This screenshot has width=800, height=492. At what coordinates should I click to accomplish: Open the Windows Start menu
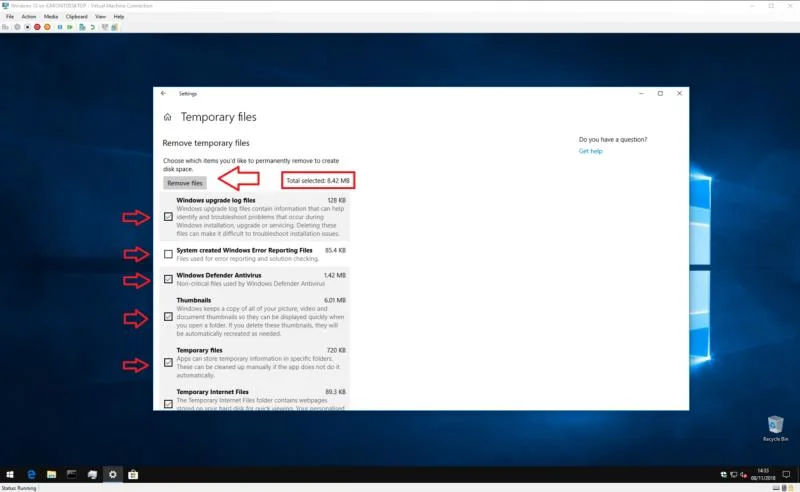click(x=10, y=475)
